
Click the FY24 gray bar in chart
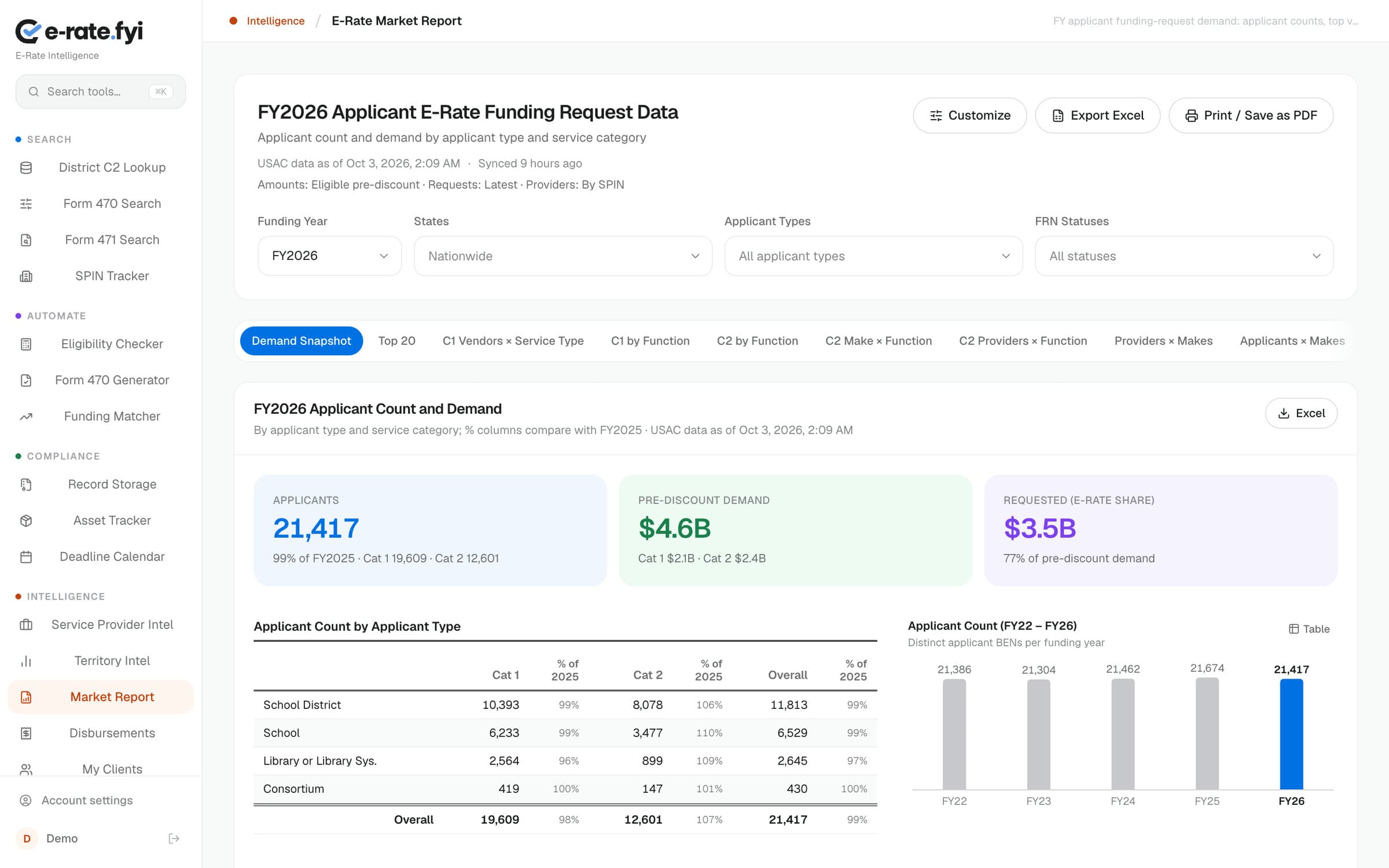point(1123,734)
